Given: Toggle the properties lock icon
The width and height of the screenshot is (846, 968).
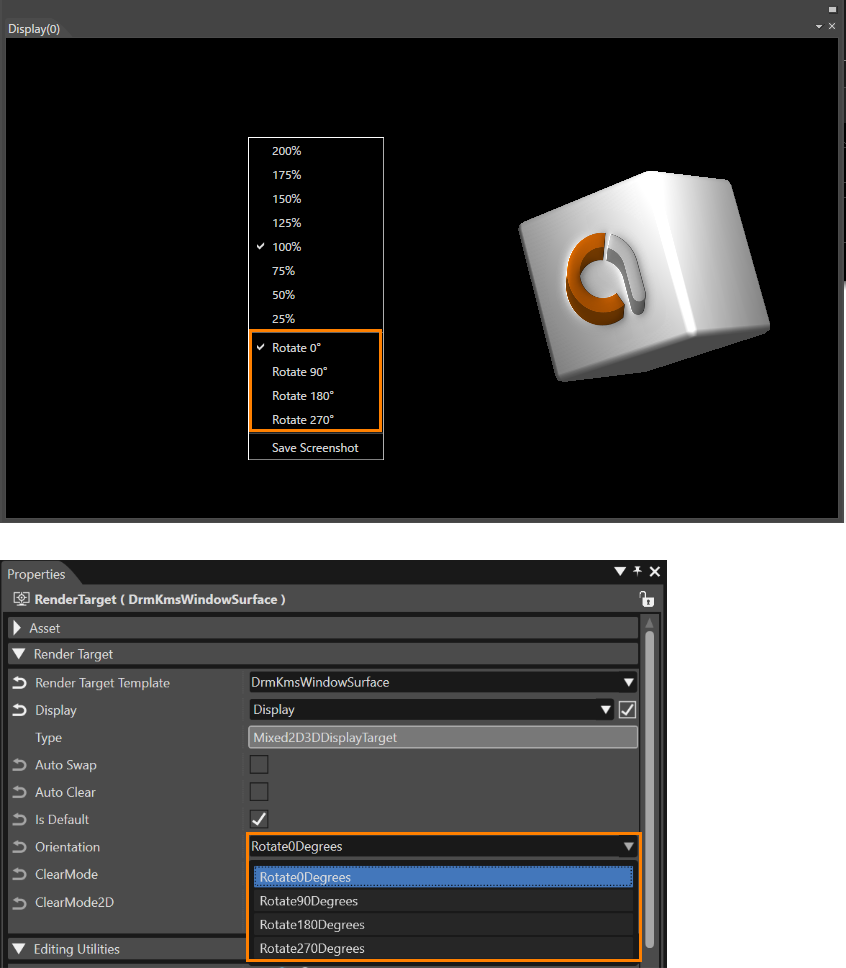Looking at the screenshot, I should click(647, 599).
